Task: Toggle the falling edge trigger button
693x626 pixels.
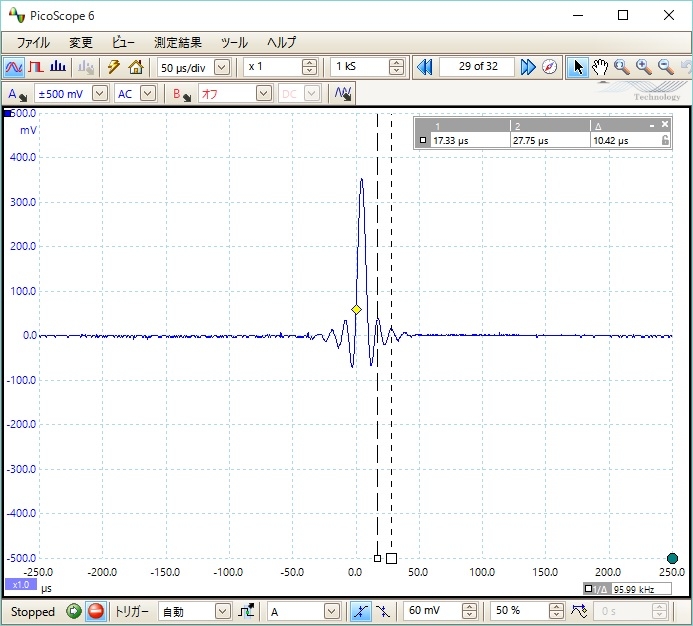Action: pos(383,611)
